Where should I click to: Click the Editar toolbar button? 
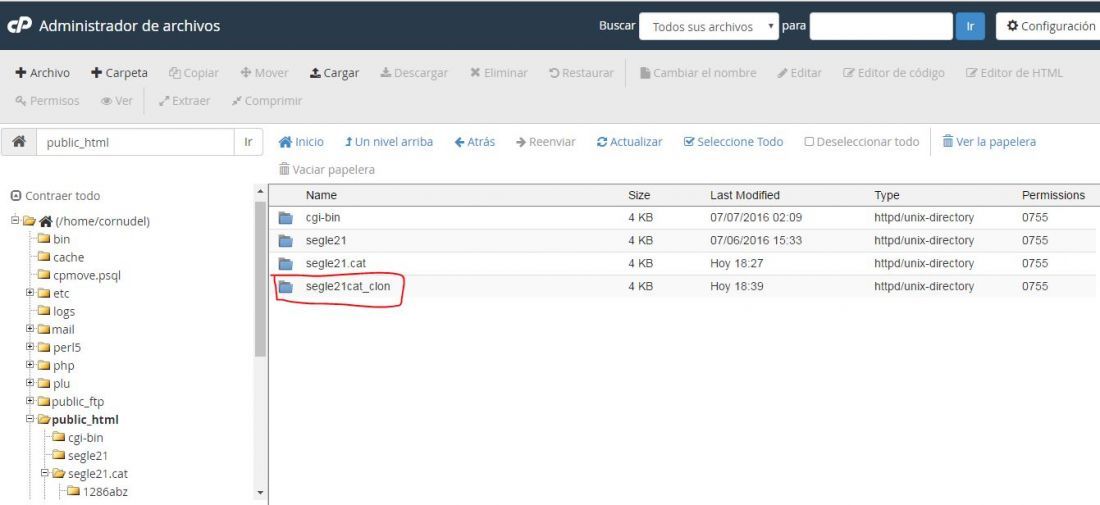799,73
